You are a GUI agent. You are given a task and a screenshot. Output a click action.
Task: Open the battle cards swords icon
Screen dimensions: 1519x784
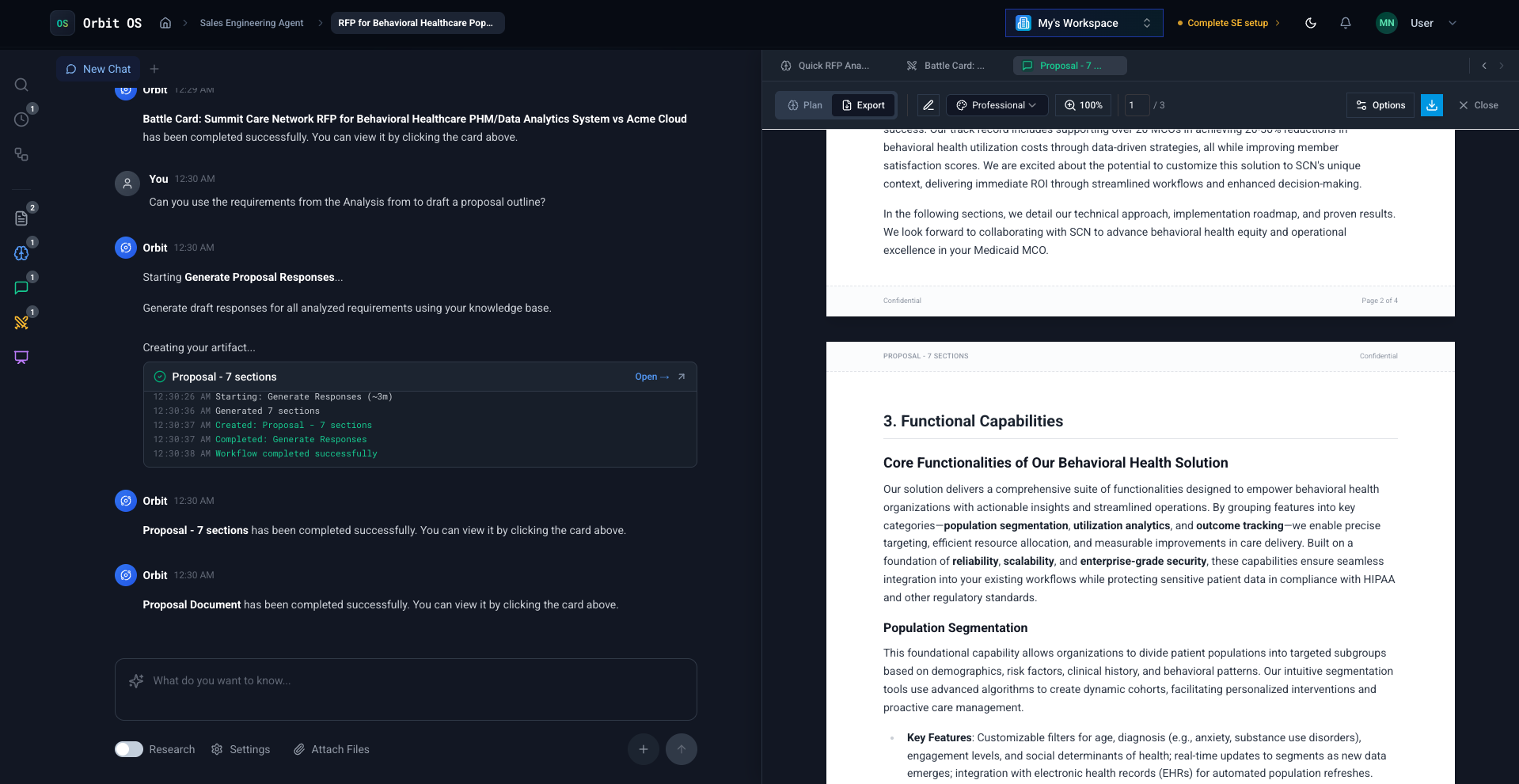click(21, 322)
